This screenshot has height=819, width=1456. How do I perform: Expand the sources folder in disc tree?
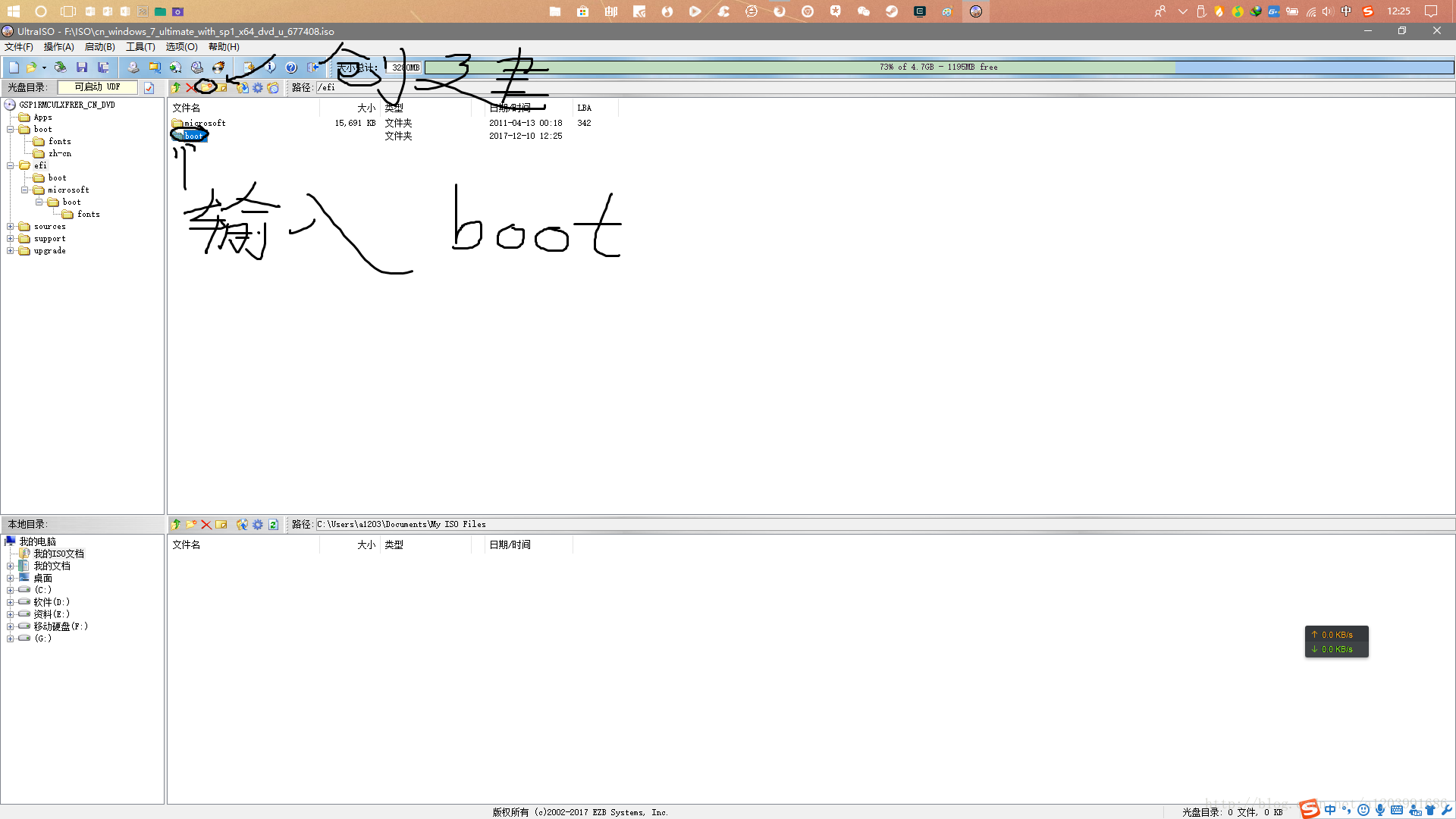[11, 227]
